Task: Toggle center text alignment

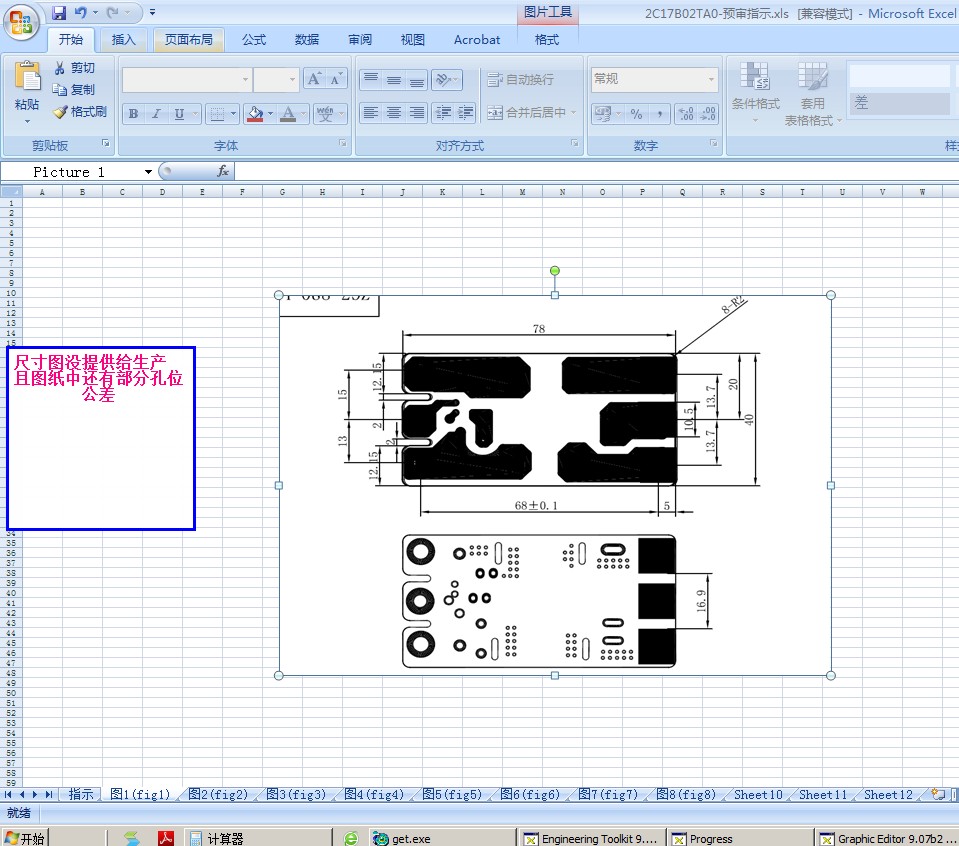Action: coord(394,113)
